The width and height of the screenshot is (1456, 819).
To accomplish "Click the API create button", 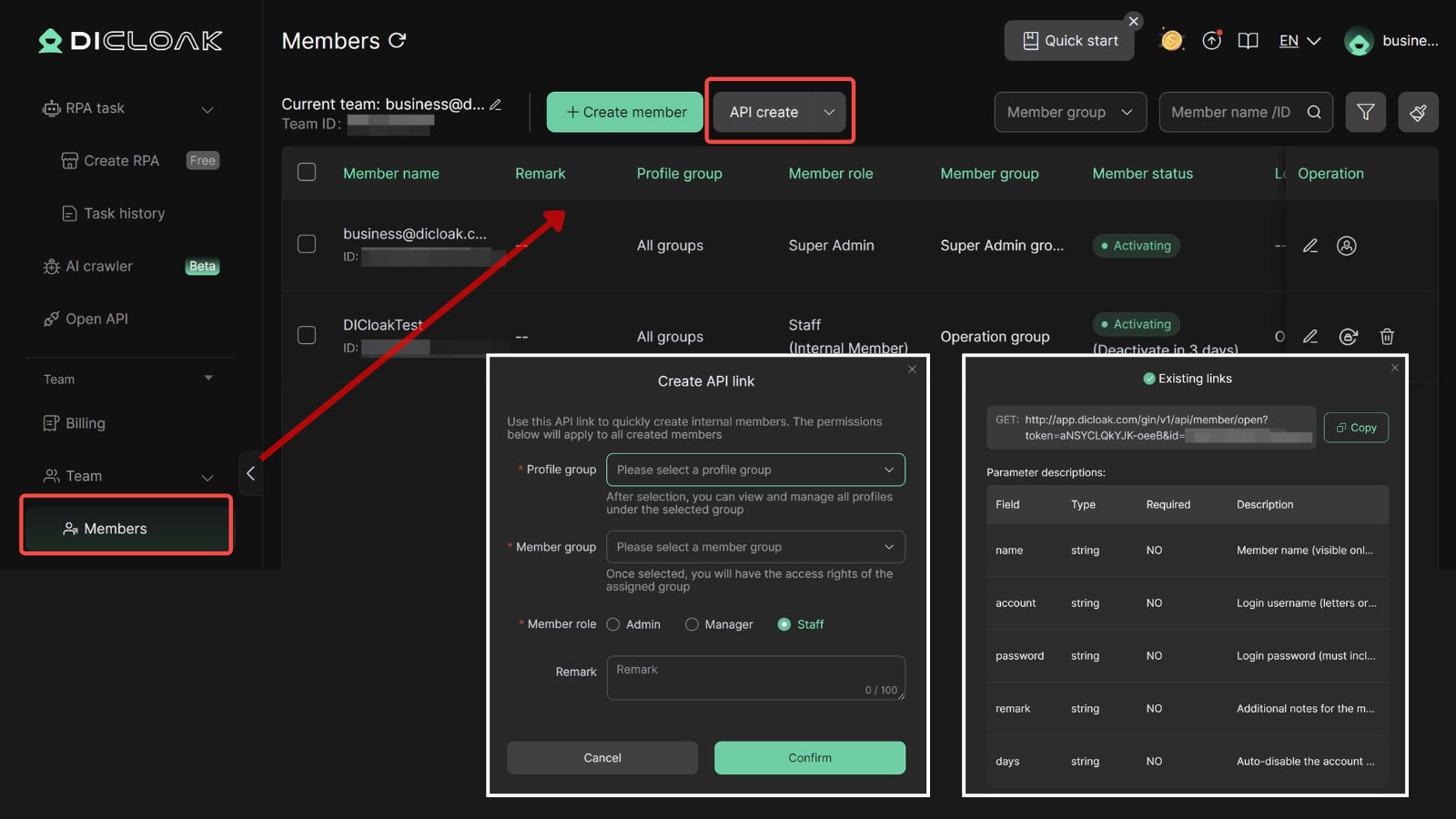I will pyautogui.click(x=763, y=112).
